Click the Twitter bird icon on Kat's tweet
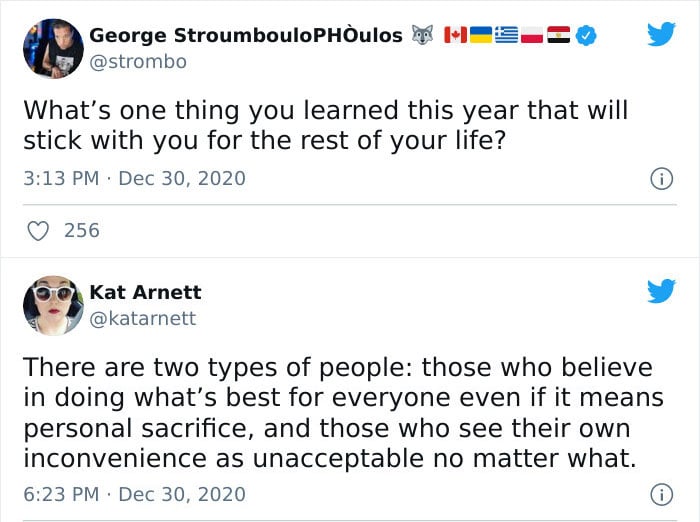The height and width of the screenshot is (522, 700). click(x=662, y=291)
